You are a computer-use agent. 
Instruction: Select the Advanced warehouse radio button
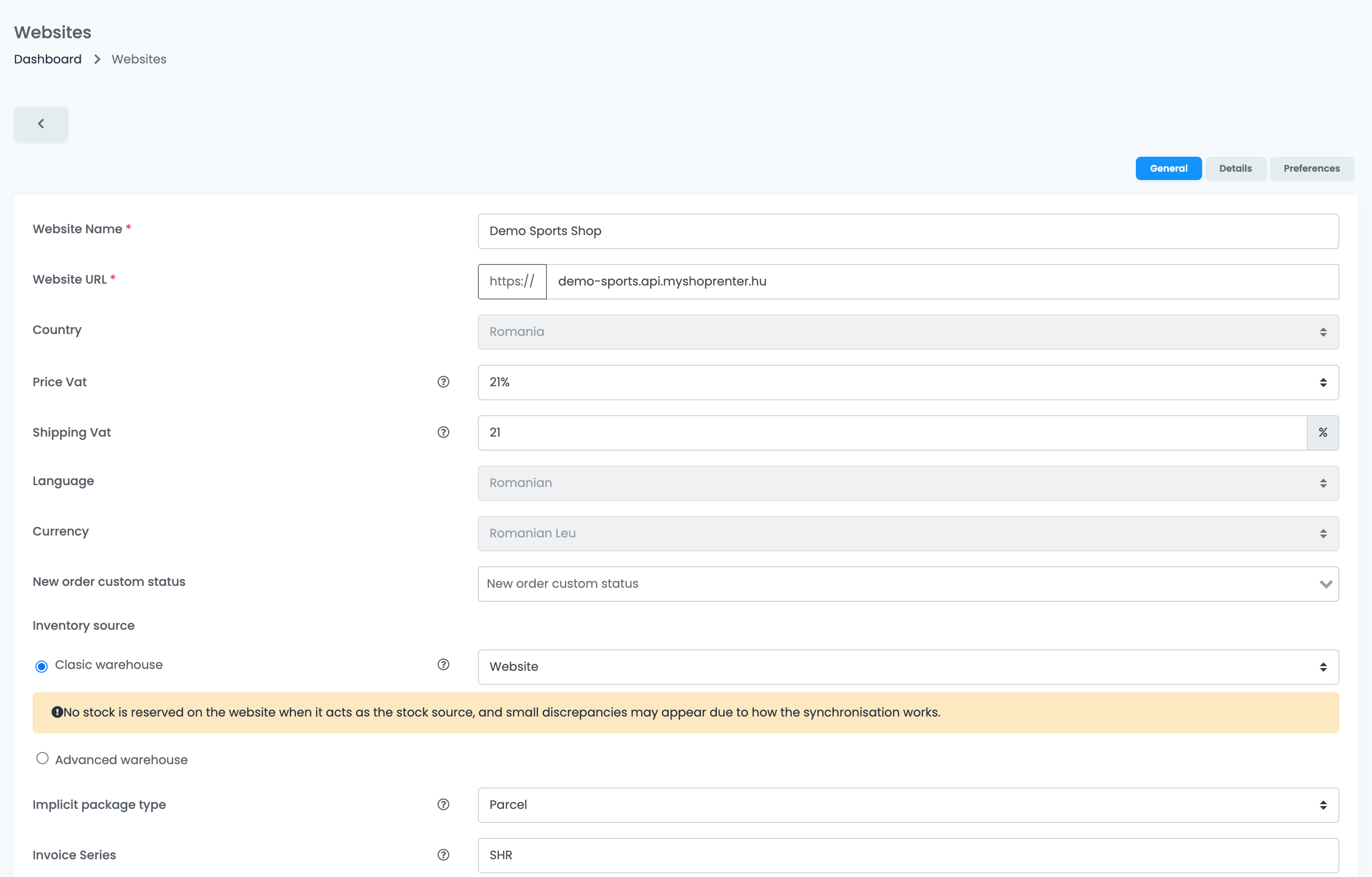(x=42, y=759)
